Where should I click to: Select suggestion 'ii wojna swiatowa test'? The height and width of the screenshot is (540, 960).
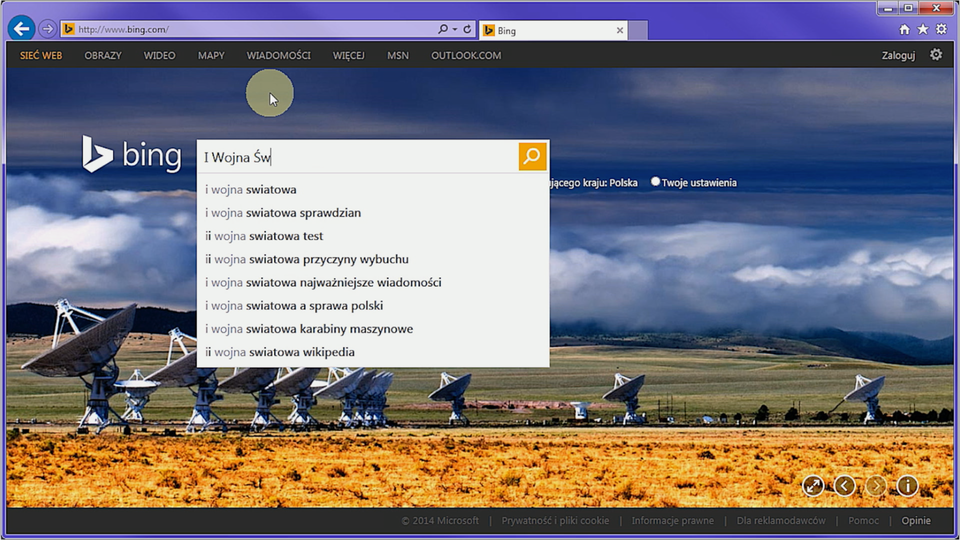tap(373, 236)
